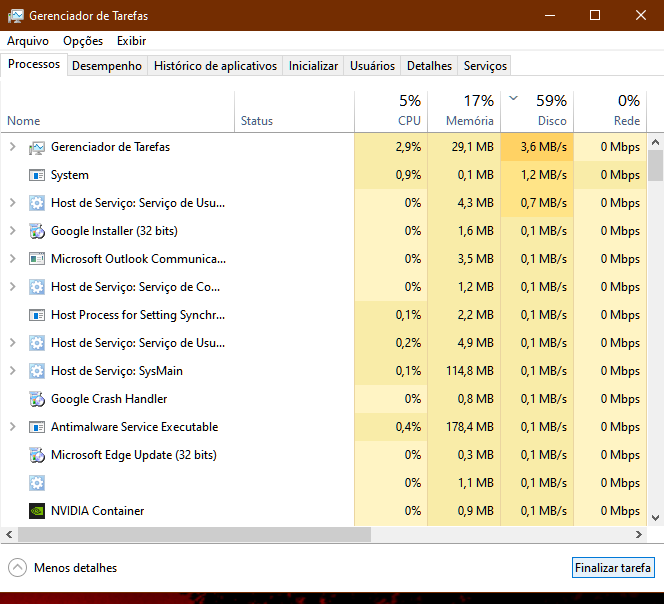This screenshot has width=664, height=604.
Task: Sort by the Status column header
Action: coord(294,111)
